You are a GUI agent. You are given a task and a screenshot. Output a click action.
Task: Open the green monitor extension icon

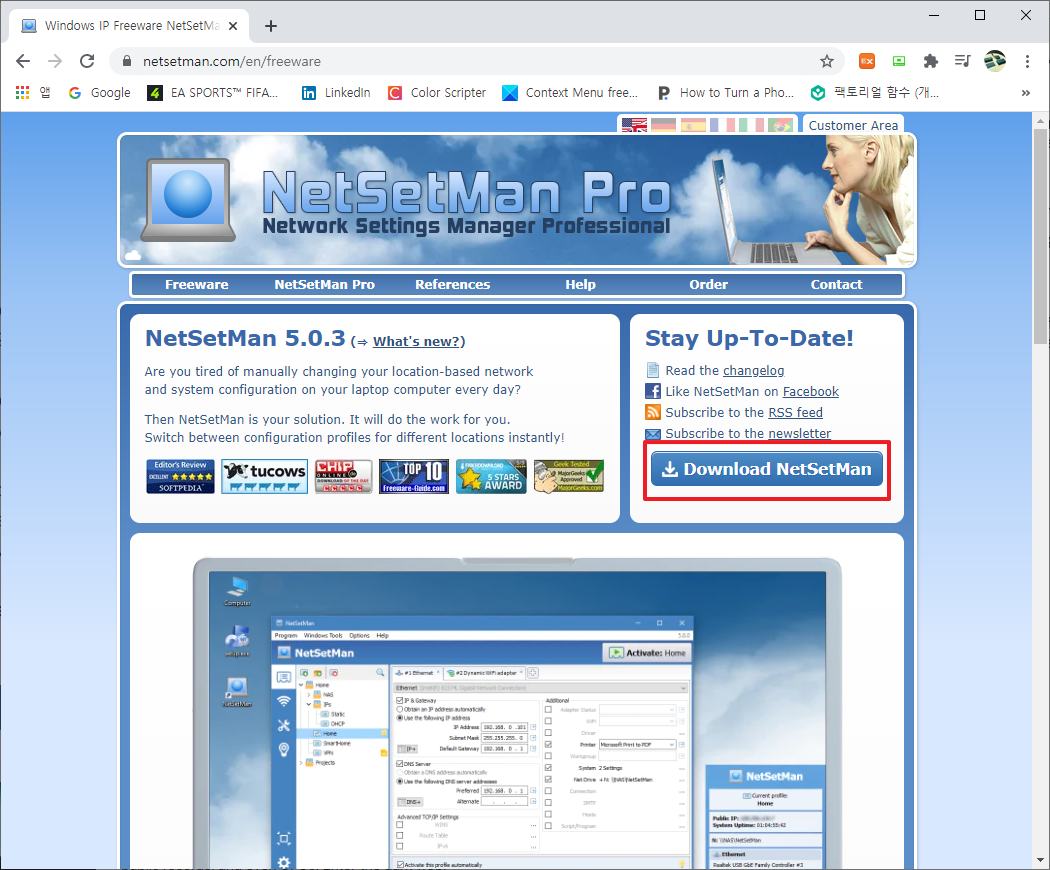[x=899, y=61]
